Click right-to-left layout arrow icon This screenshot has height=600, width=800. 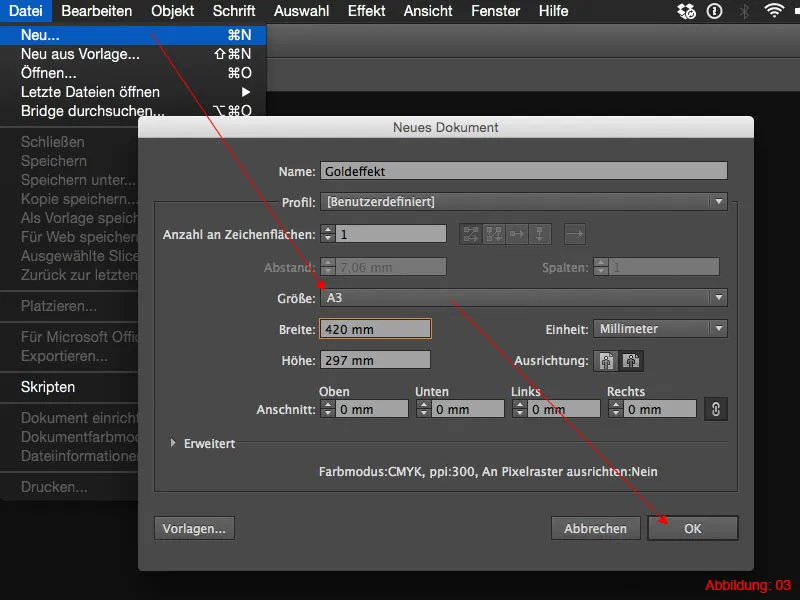click(575, 234)
